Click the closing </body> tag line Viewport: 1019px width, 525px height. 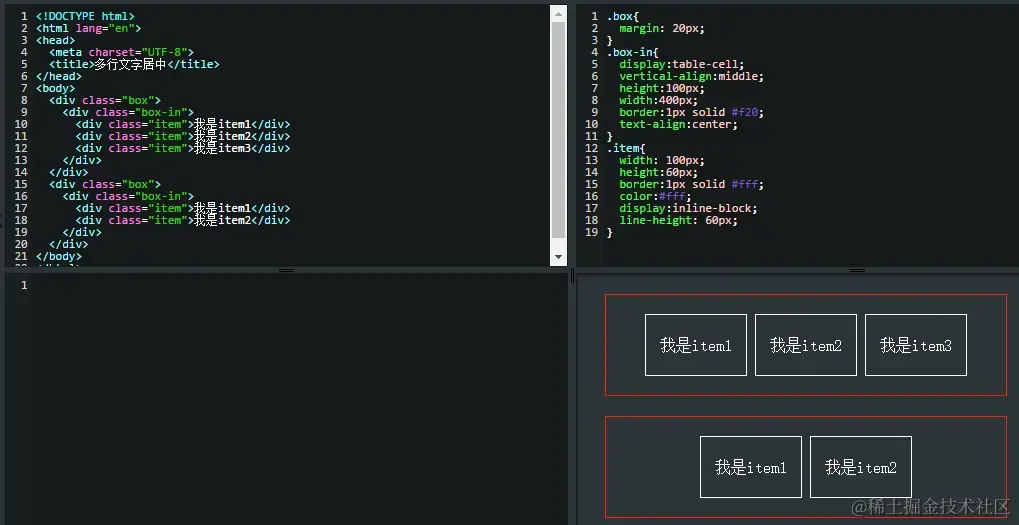58,257
